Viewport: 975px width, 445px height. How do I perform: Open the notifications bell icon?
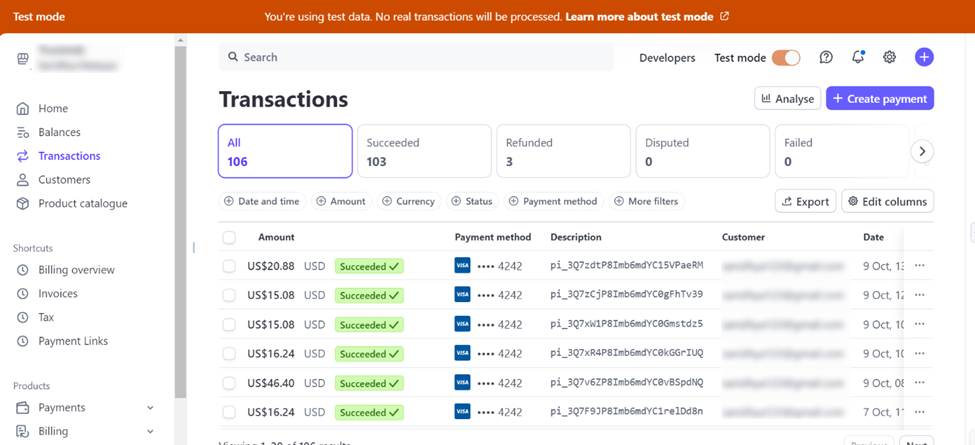click(x=858, y=58)
